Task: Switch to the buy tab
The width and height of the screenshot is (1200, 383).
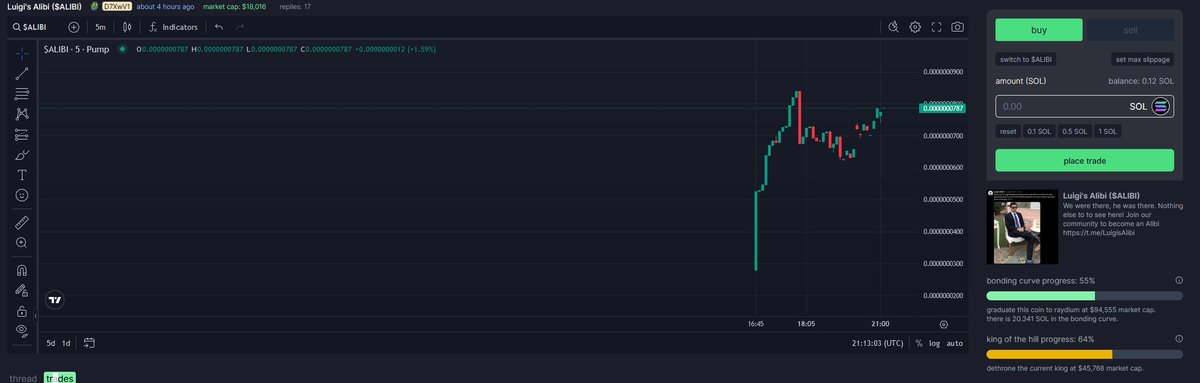Action: pyautogui.click(x=1039, y=29)
